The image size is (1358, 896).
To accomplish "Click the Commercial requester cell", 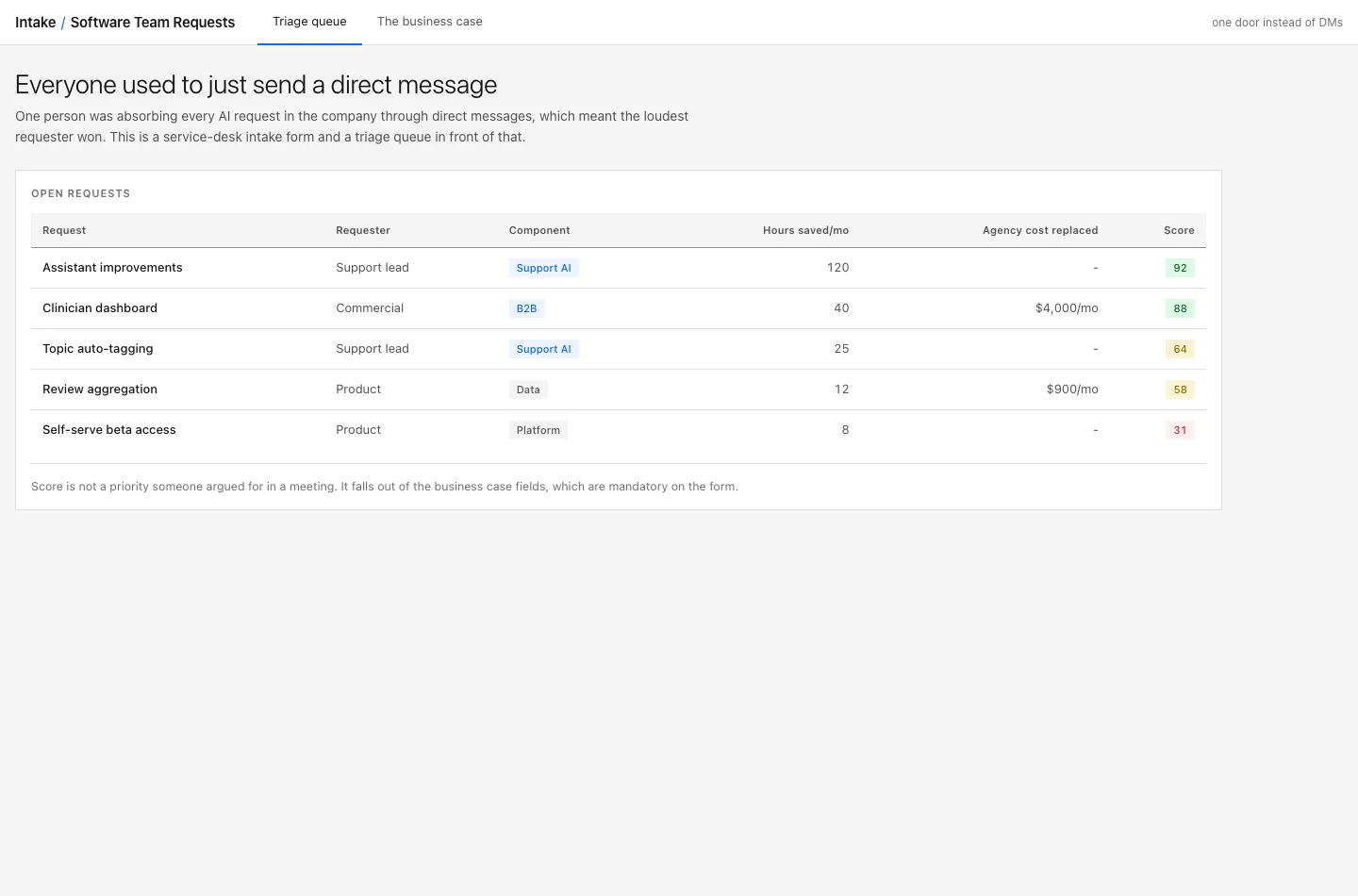I will point(370,308).
